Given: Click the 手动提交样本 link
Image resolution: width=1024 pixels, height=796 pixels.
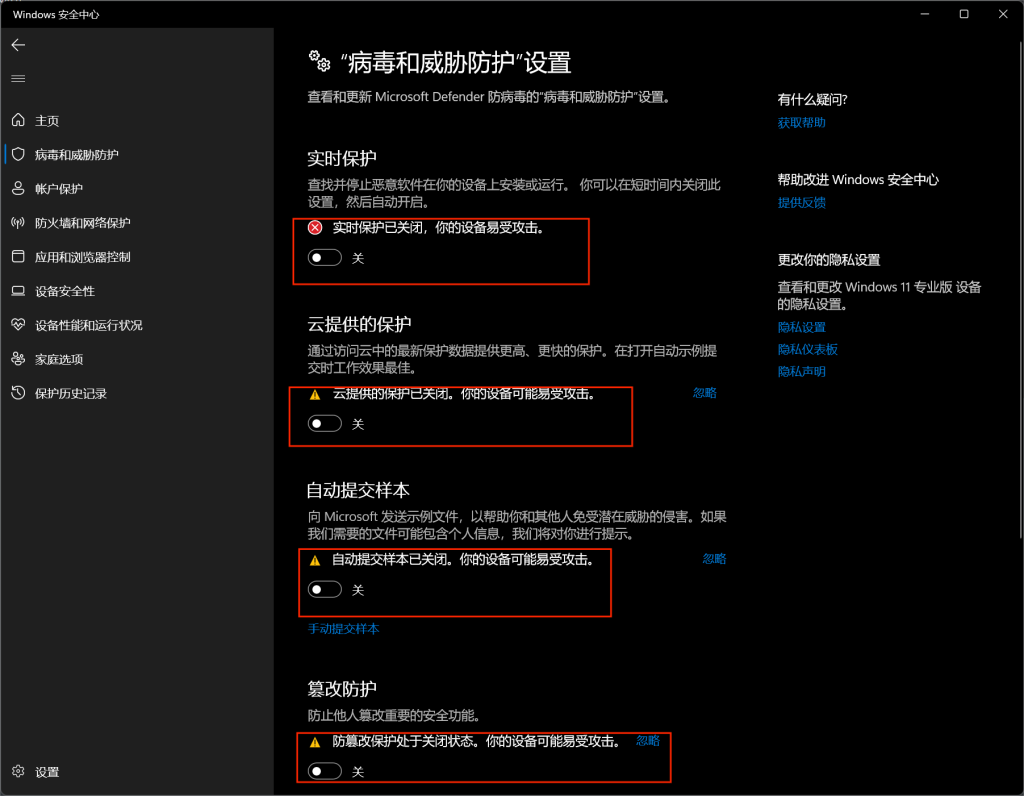Looking at the screenshot, I should pos(344,629).
